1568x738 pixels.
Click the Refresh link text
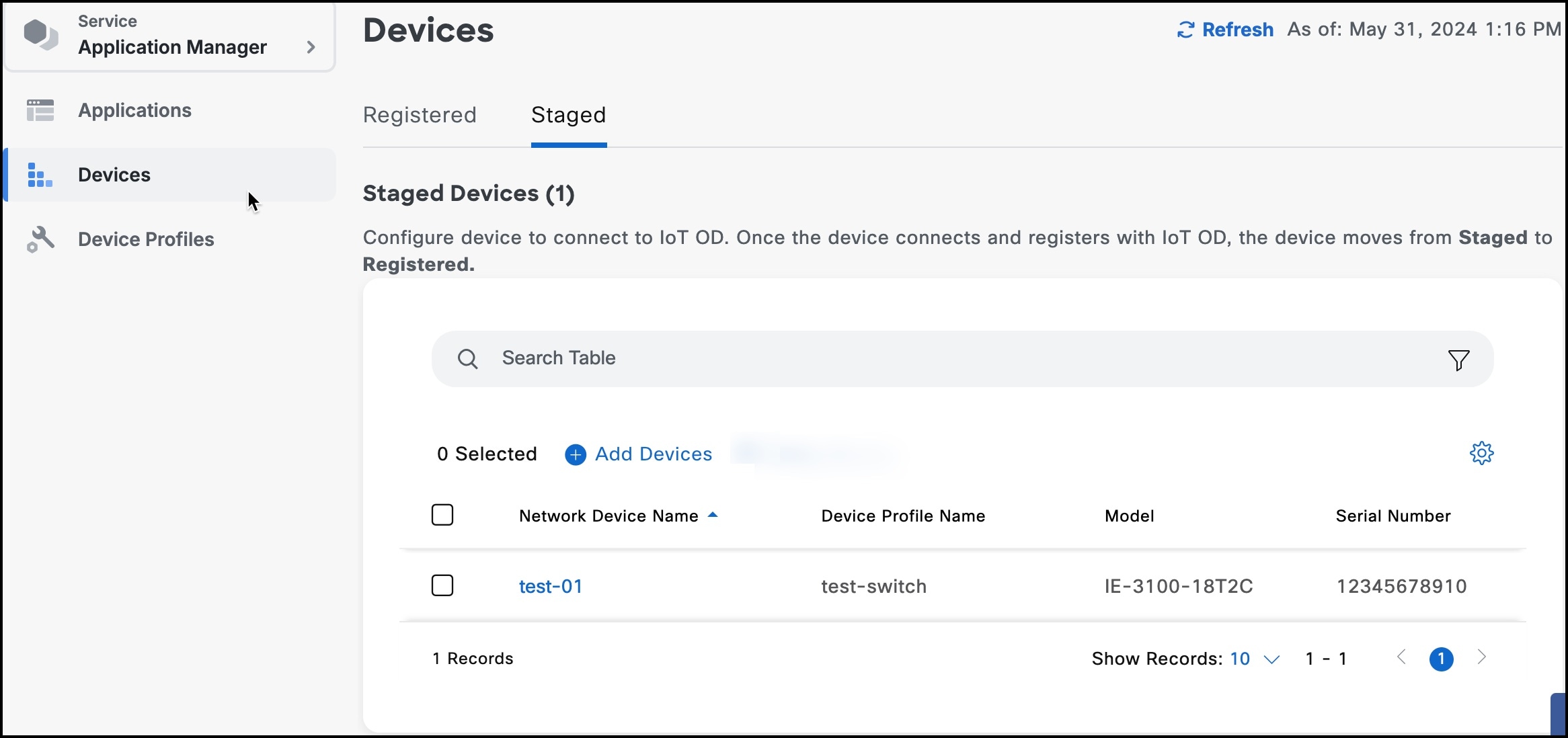pos(1237,30)
